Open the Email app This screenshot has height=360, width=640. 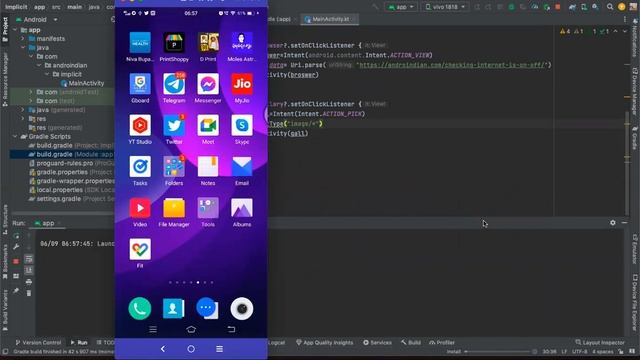click(242, 167)
